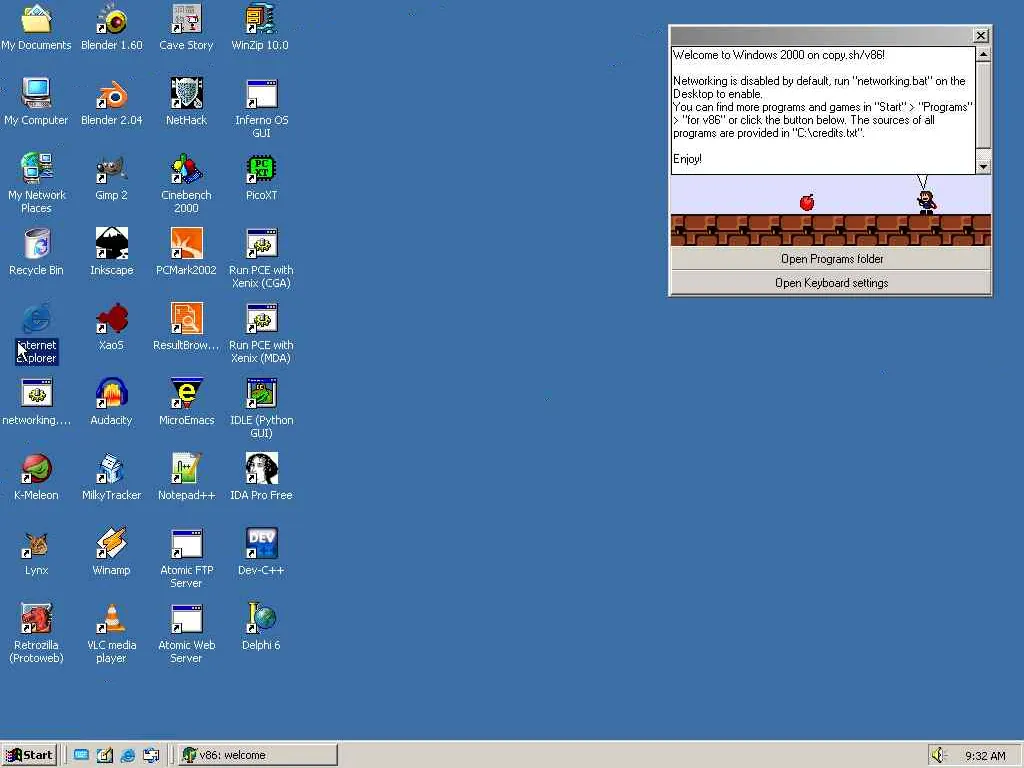Click the Delphi 6 shortcut
The width and height of the screenshot is (1024, 768).
pos(261,618)
